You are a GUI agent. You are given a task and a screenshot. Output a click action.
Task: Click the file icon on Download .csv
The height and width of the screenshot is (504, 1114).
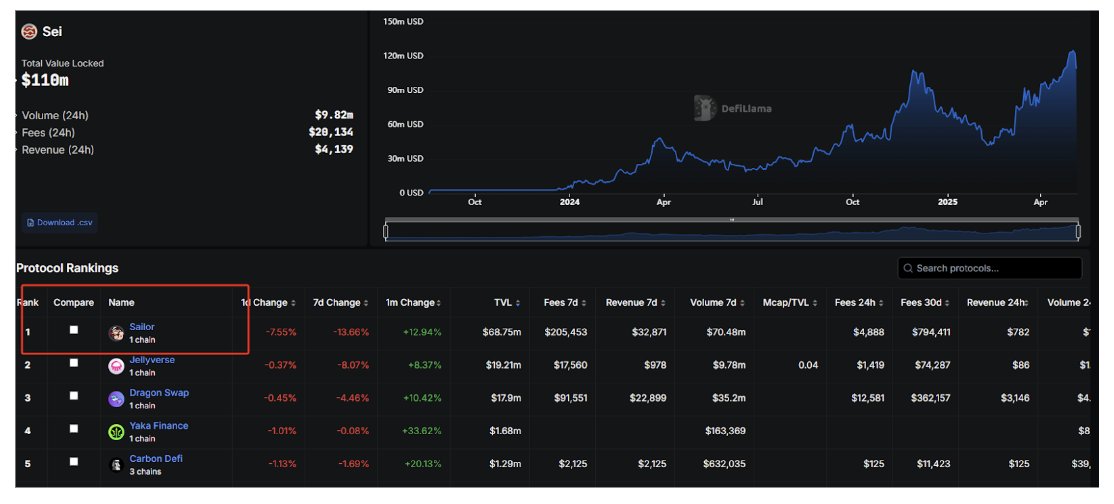tap(31, 222)
